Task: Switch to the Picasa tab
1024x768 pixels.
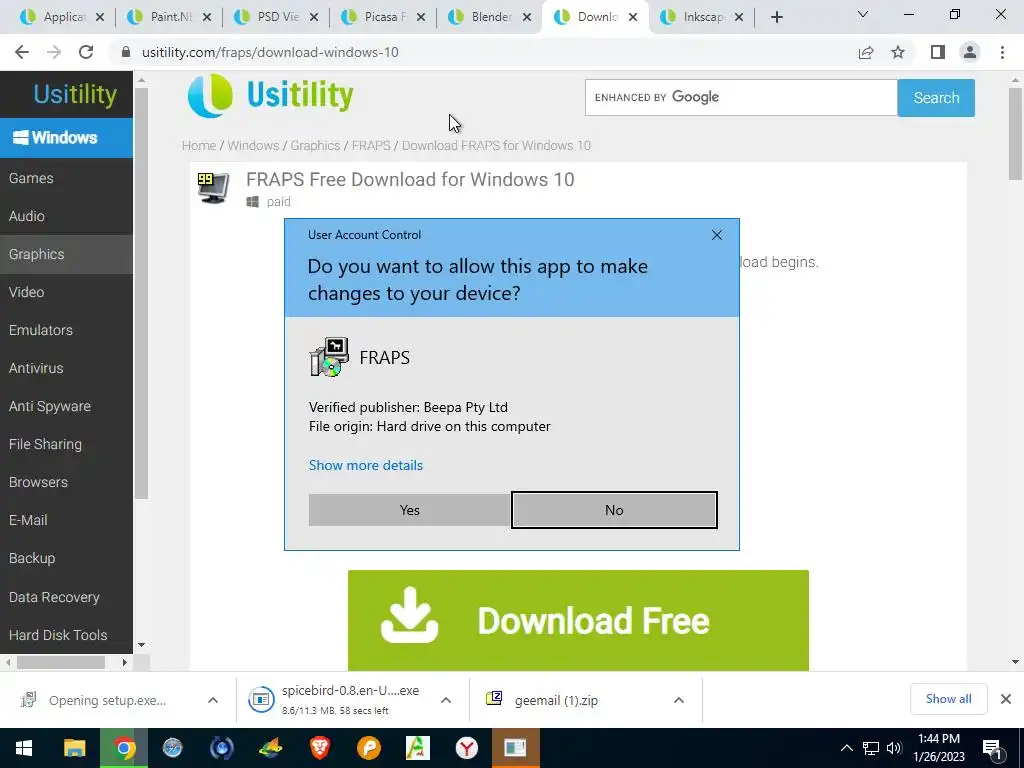Action: [383, 17]
